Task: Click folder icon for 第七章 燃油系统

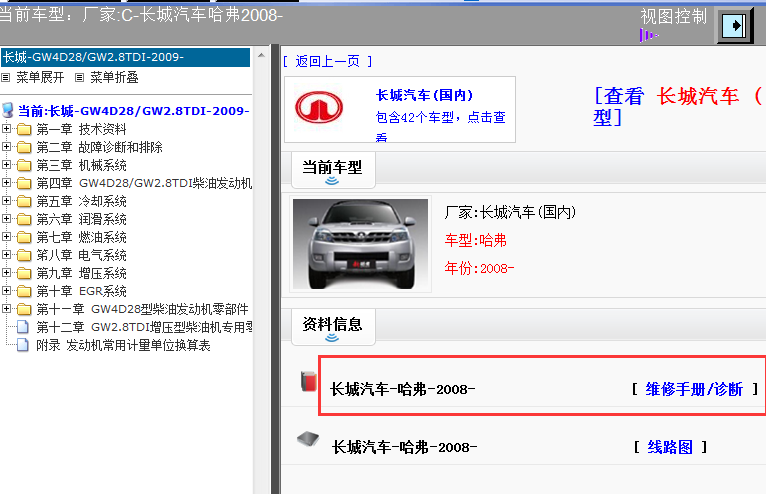Action: (24, 237)
